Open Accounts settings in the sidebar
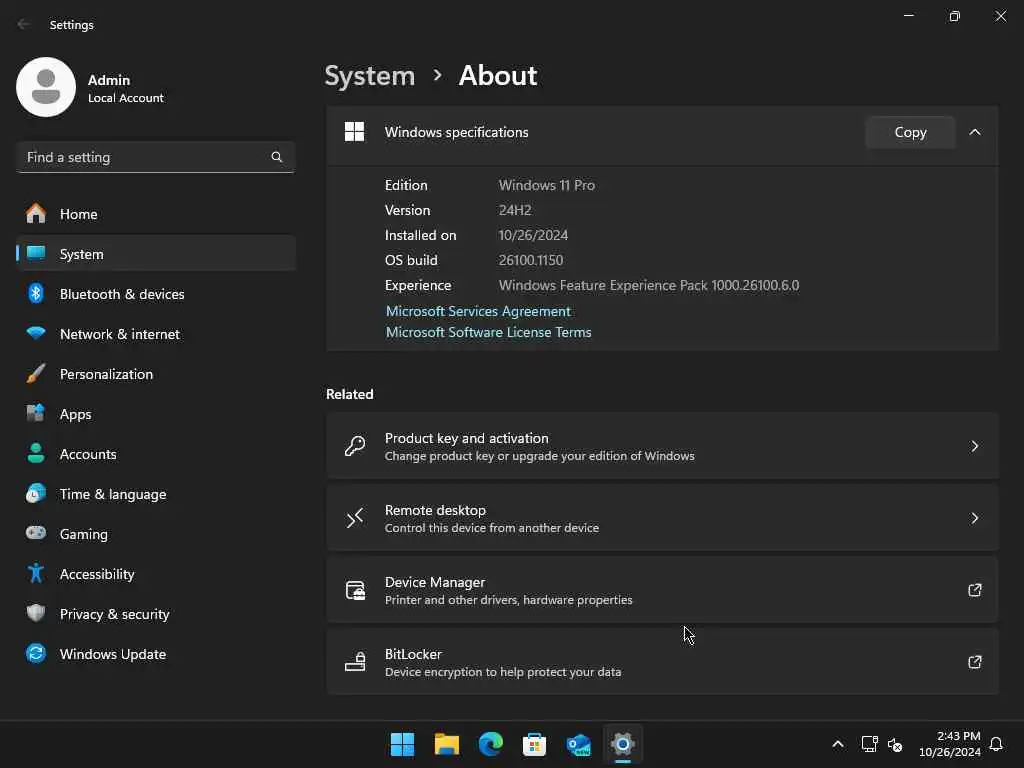 pos(156,453)
